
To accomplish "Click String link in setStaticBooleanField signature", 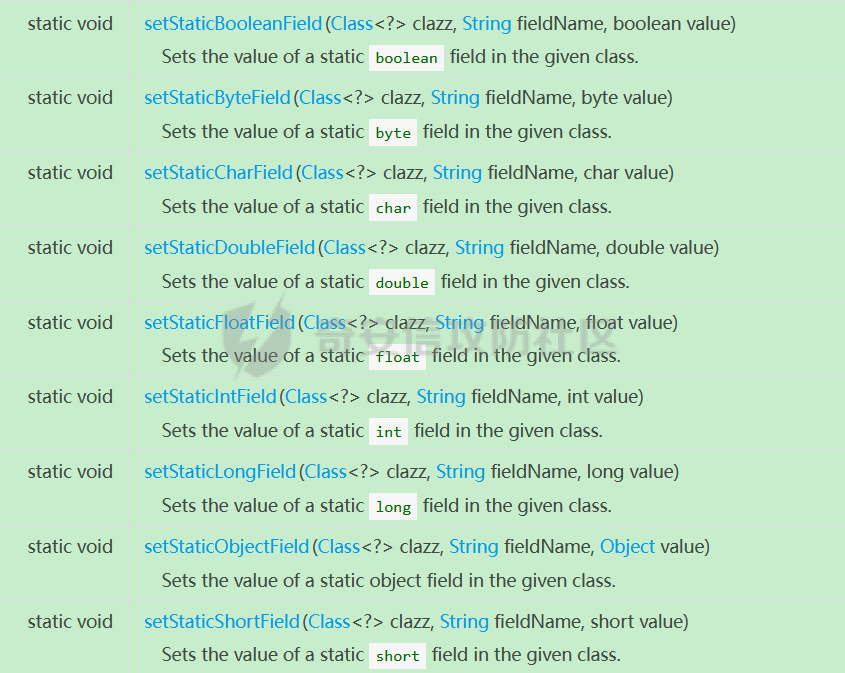I will tap(487, 24).
